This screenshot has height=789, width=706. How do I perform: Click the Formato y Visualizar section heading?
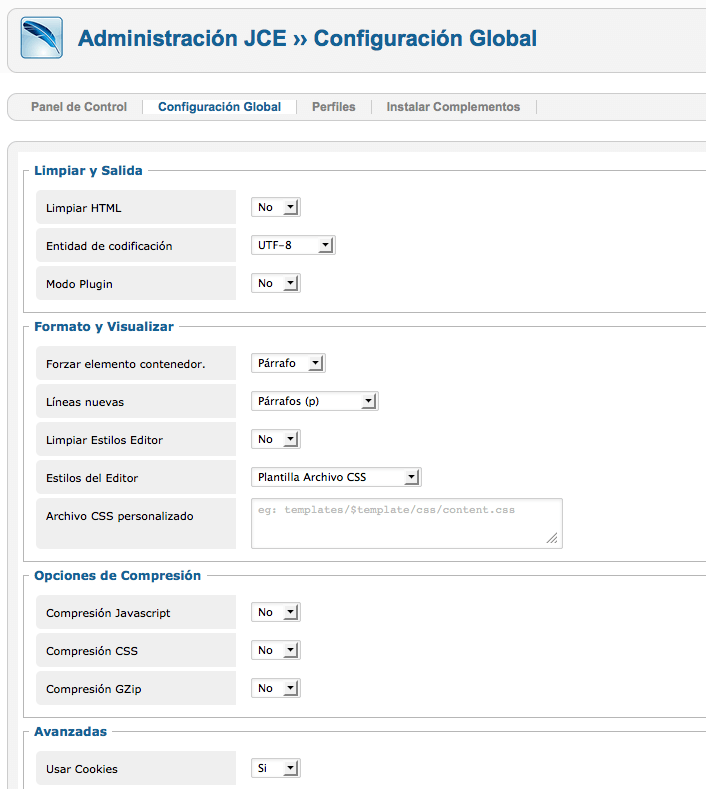[104, 327]
